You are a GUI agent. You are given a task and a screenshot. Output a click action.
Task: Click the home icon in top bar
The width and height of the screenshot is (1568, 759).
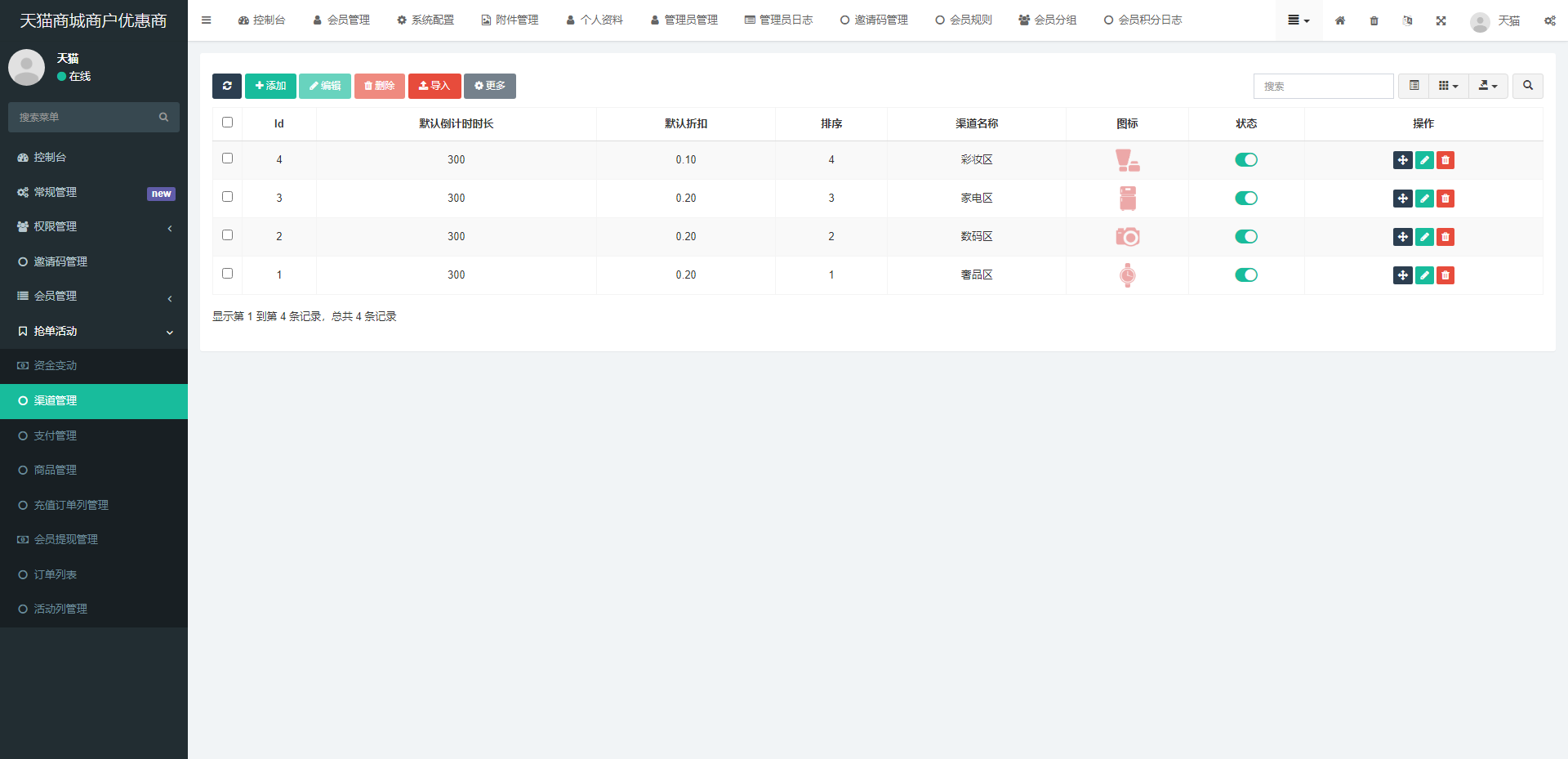1340,20
